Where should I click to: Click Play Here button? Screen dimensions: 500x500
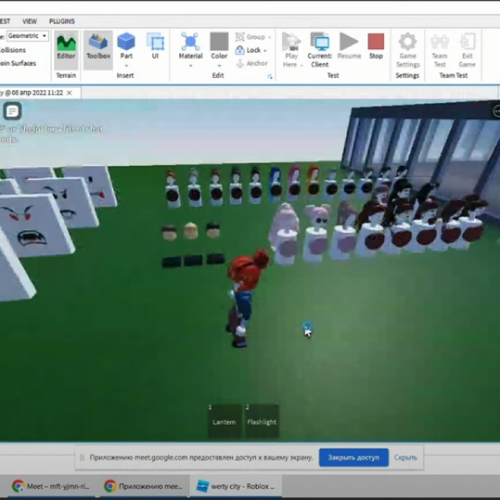[x=291, y=50]
